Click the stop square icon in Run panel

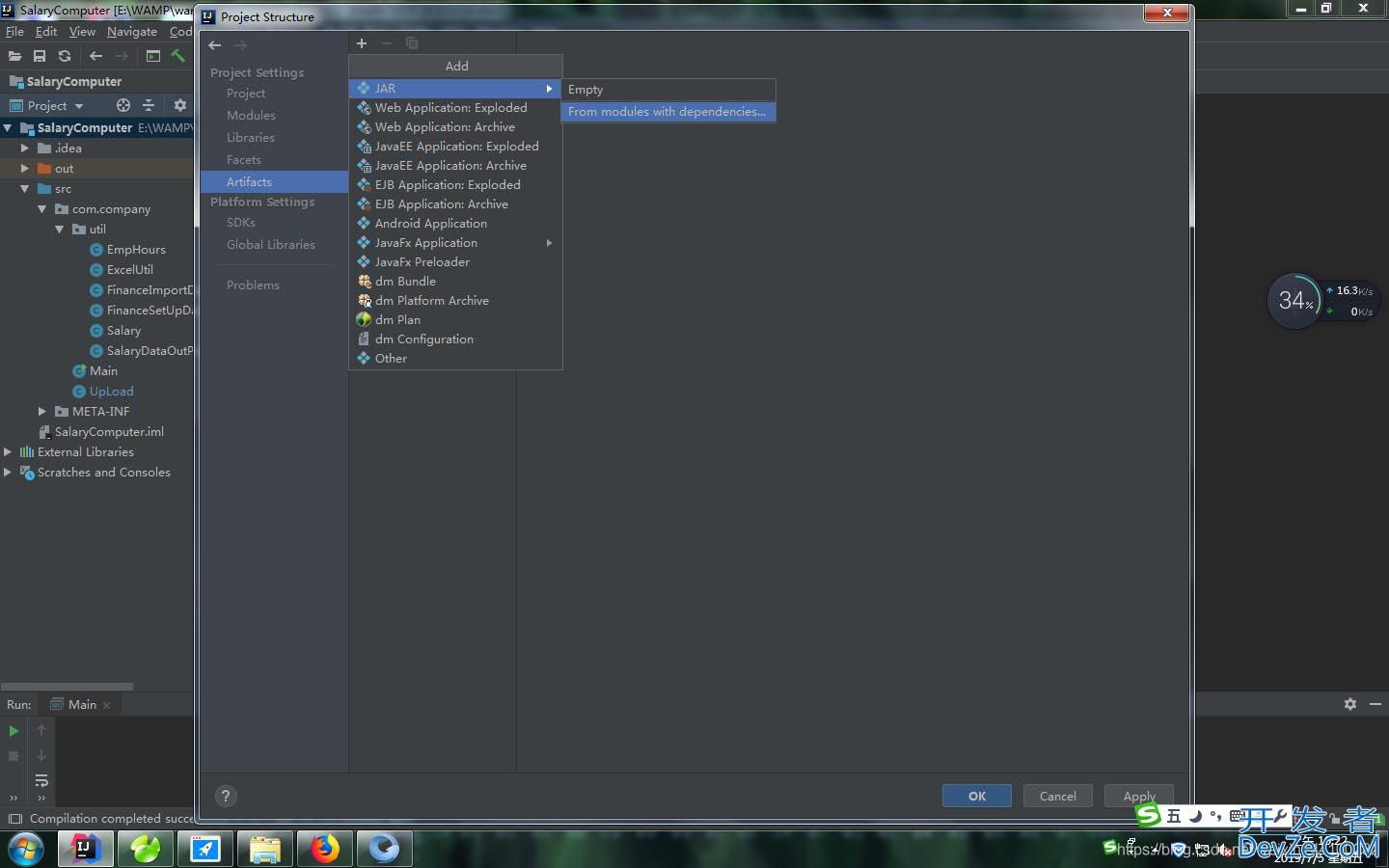[x=14, y=756]
